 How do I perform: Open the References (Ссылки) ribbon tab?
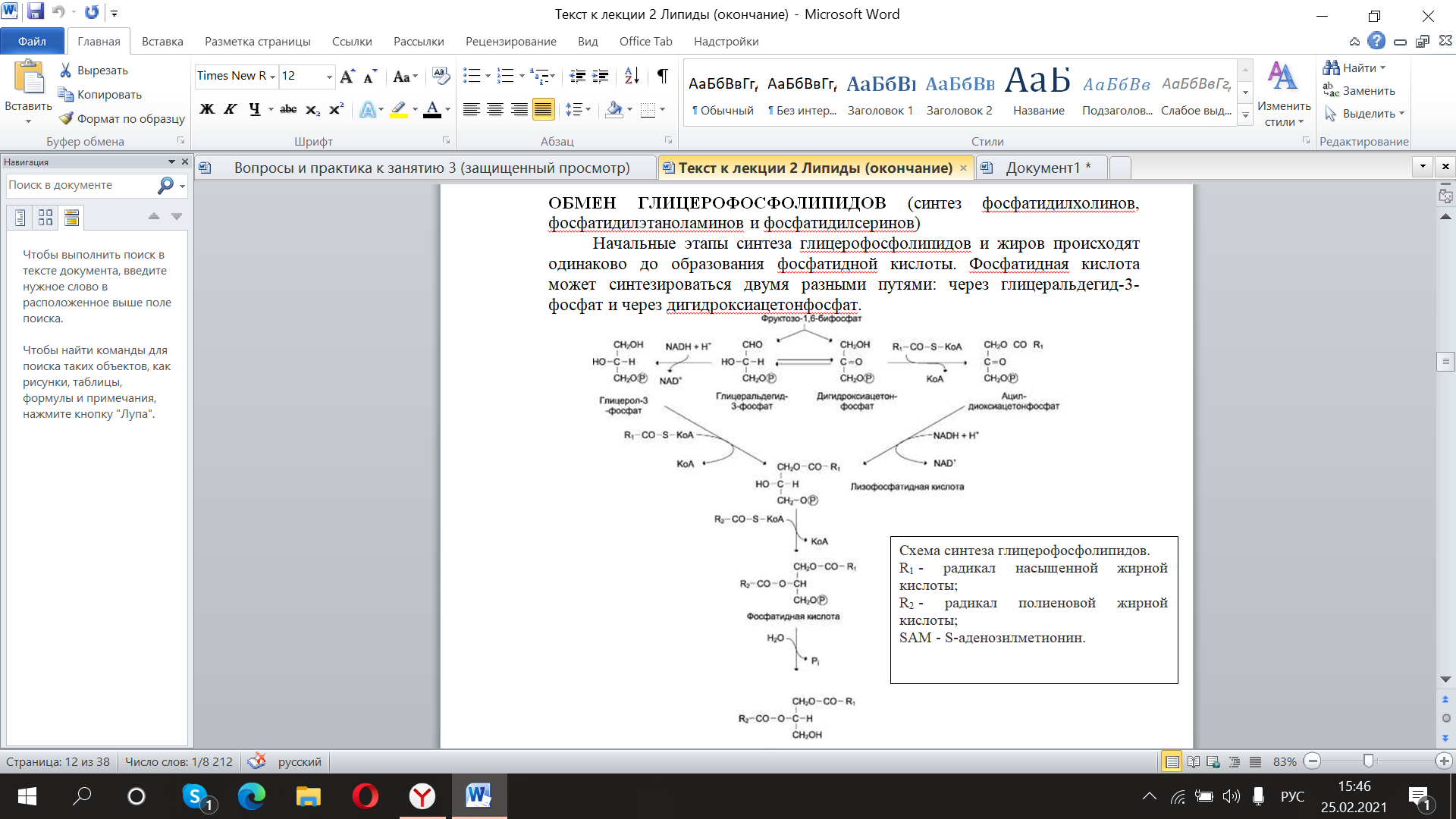tap(352, 41)
